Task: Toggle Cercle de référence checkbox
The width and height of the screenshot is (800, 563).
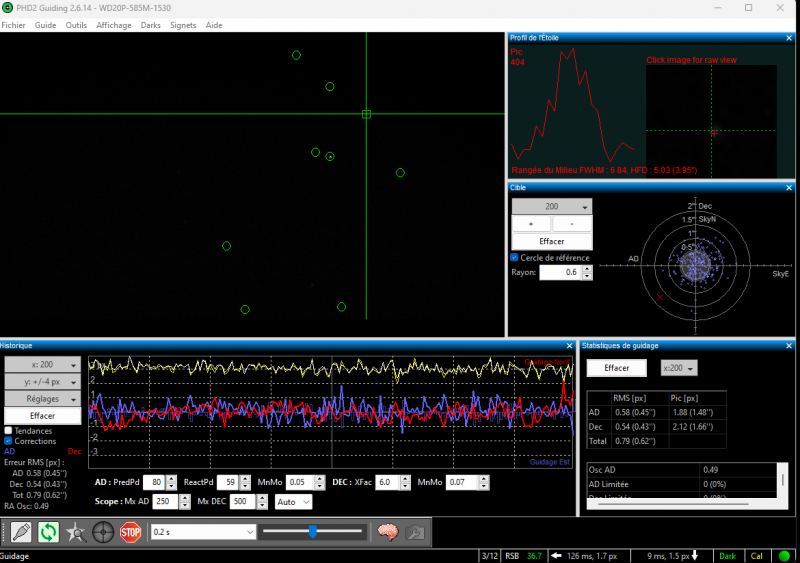Action: click(x=514, y=258)
